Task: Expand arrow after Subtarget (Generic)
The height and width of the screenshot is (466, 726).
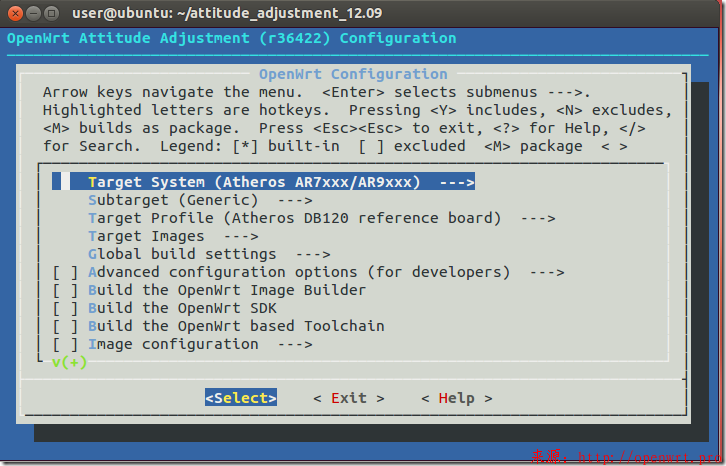Action: pyautogui.click(x=295, y=201)
